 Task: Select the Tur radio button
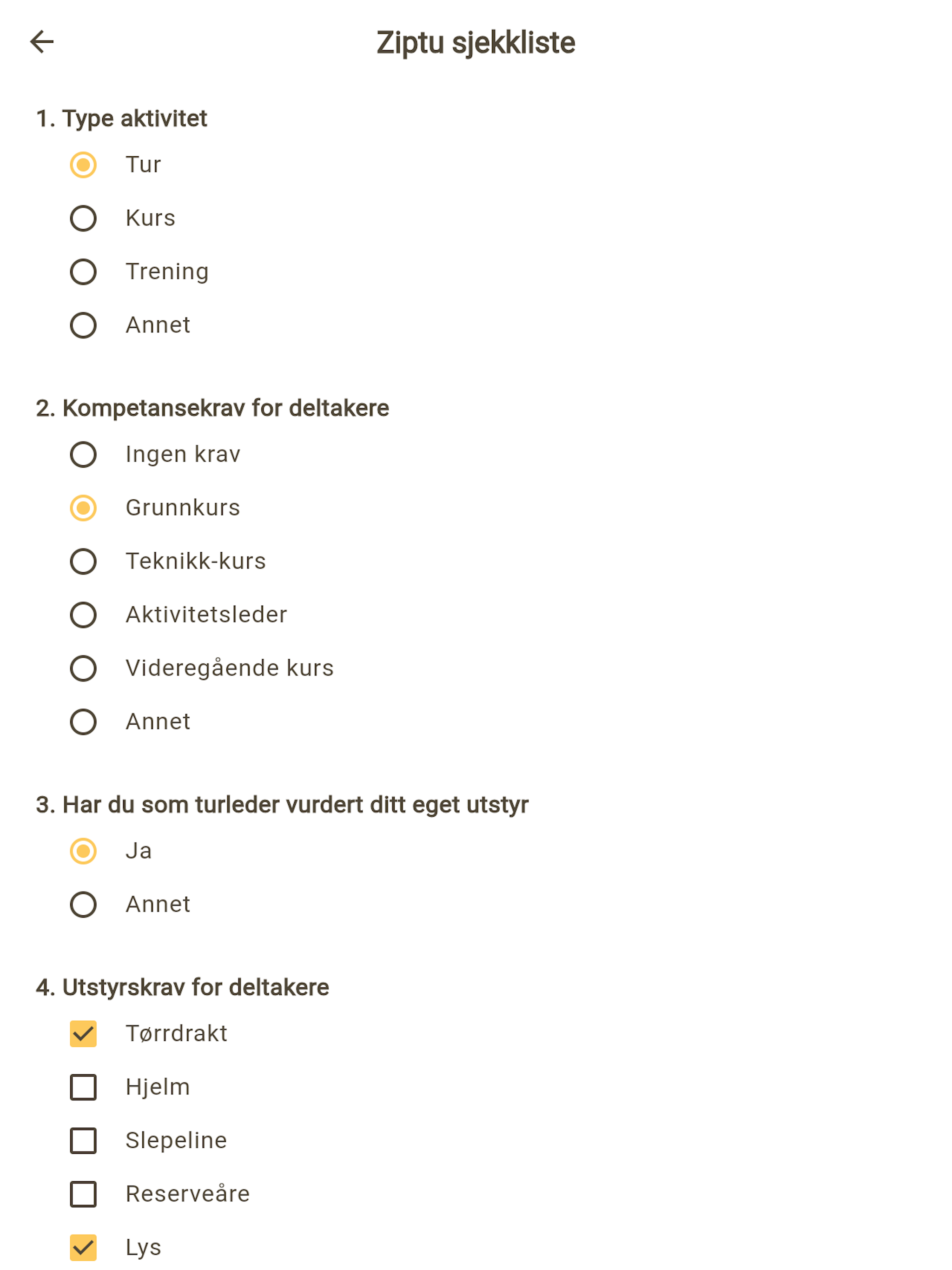pyautogui.click(x=83, y=165)
